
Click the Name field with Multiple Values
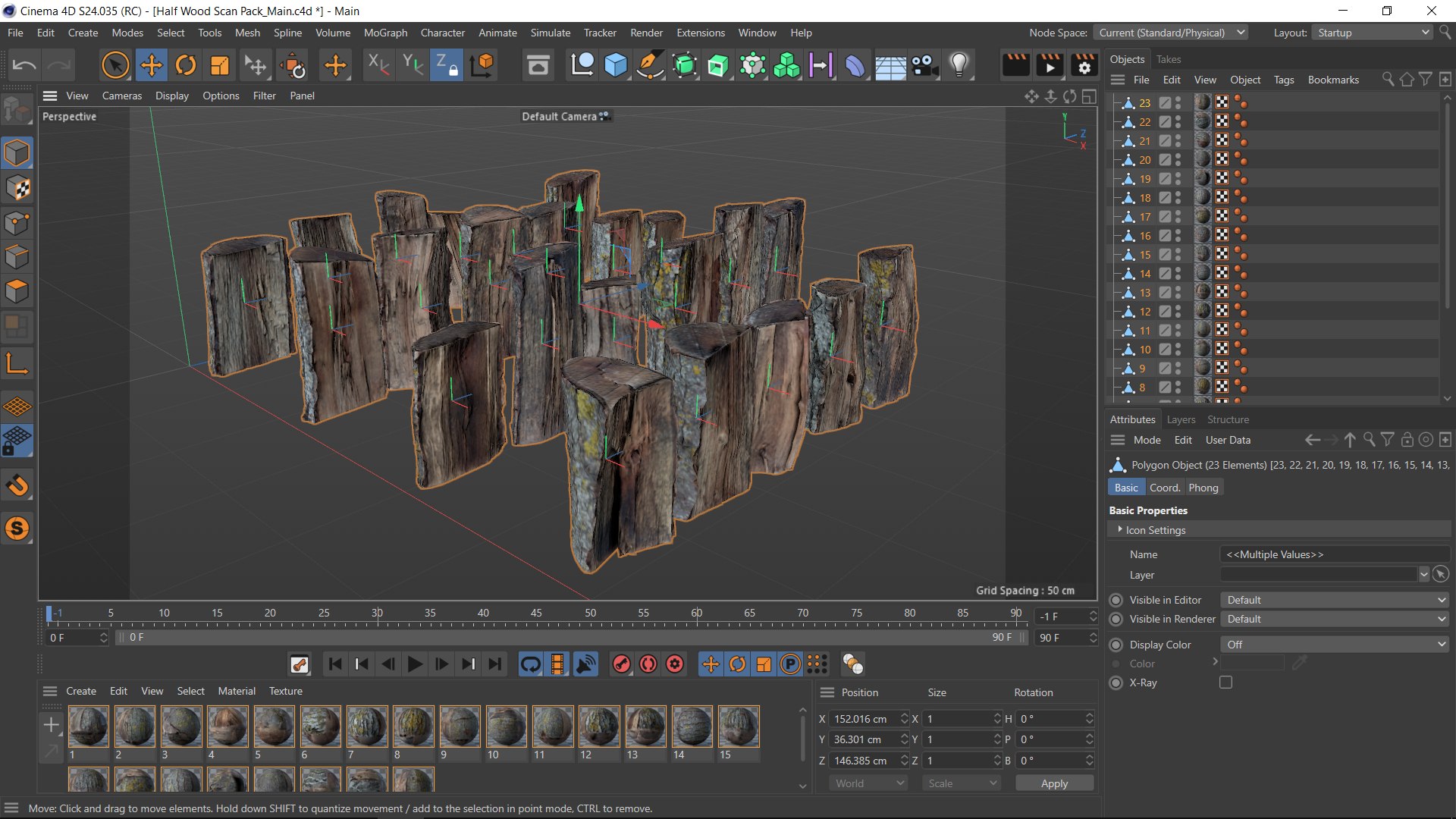pyautogui.click(x=1335, y=554)
